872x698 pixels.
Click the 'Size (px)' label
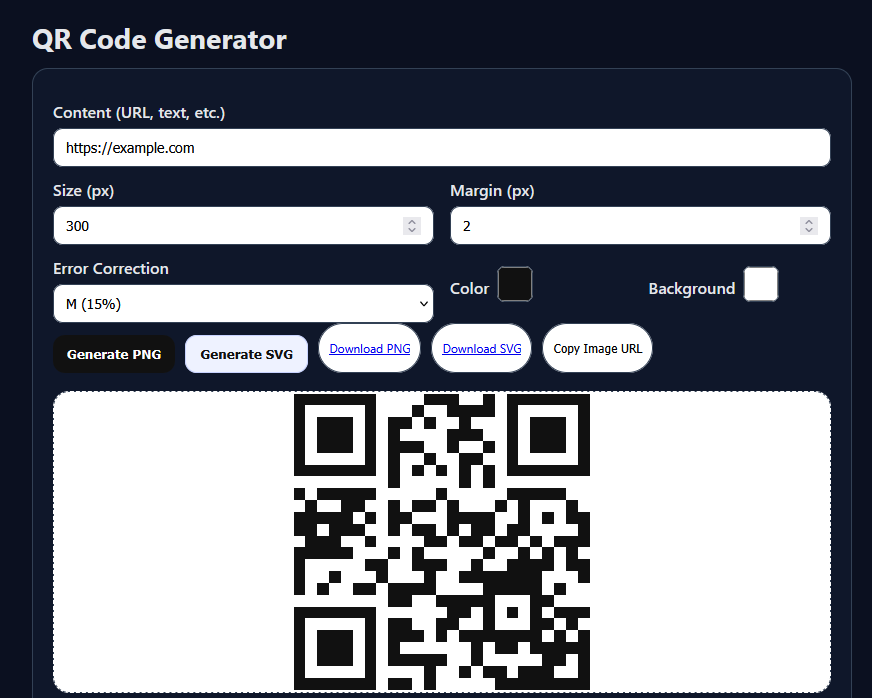pyautogui.click(x=83, y=191)
